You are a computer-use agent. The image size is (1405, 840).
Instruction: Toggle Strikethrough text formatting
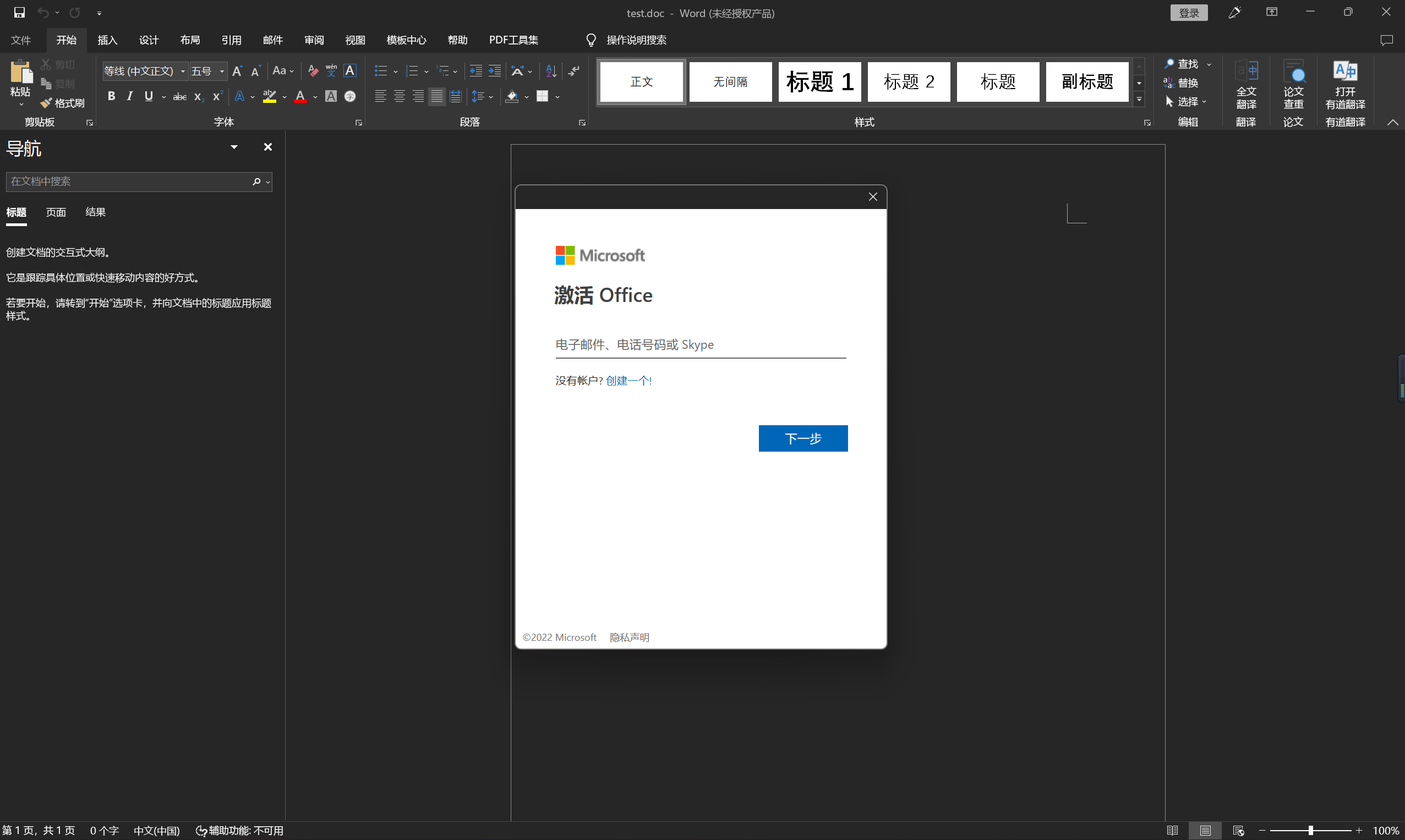pos(179,97)
